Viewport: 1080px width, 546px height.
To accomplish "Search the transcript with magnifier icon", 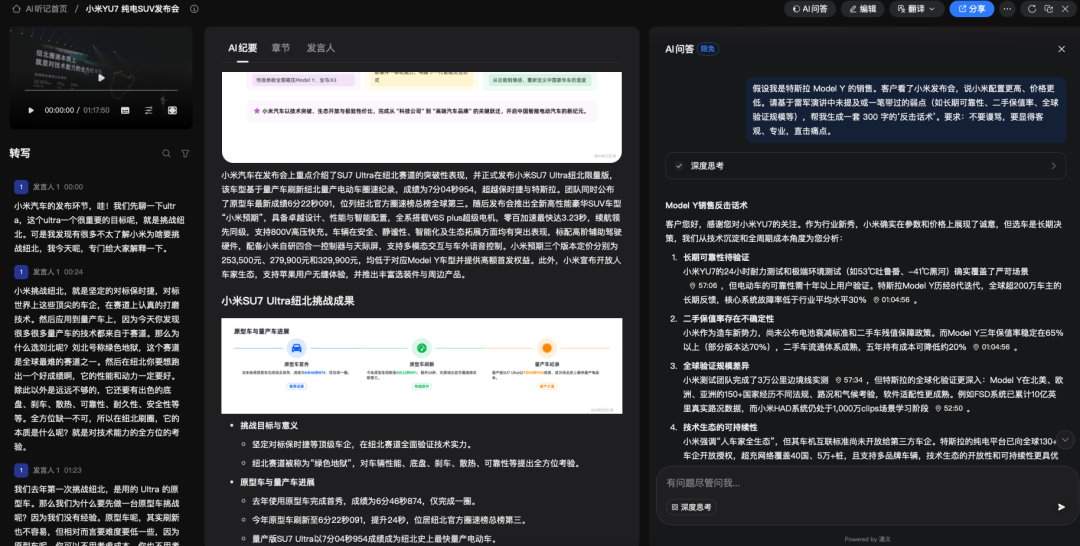I will (x=167, y=153).
